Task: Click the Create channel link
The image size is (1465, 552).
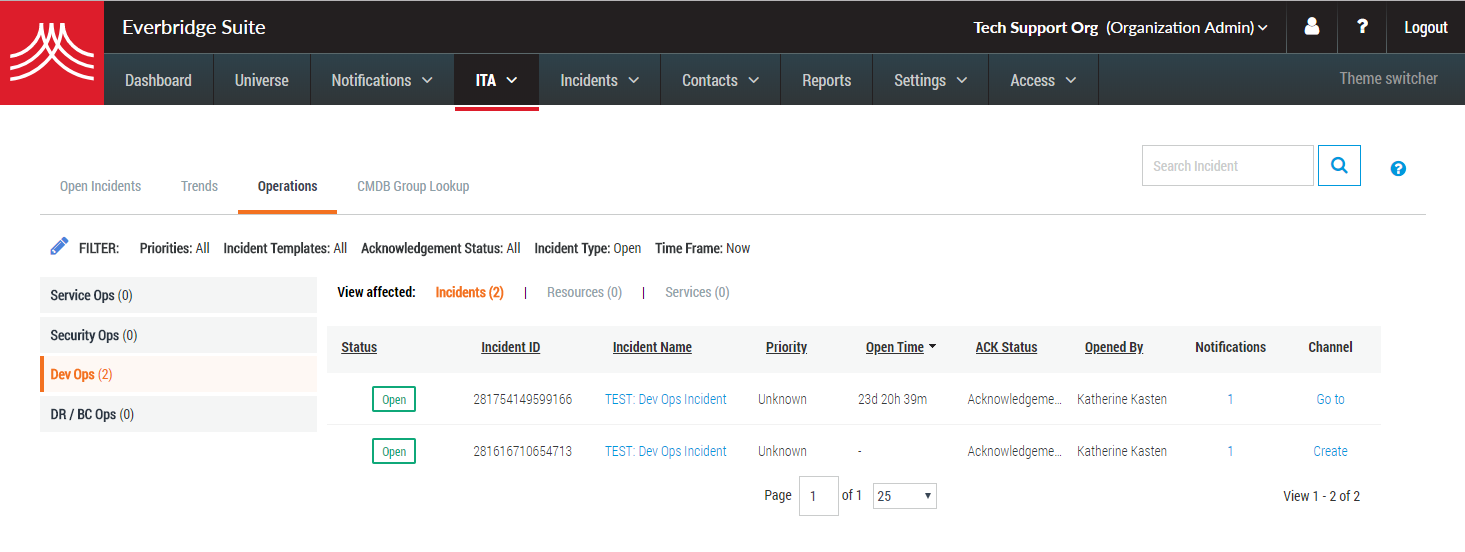Action: click(1330, 451)
